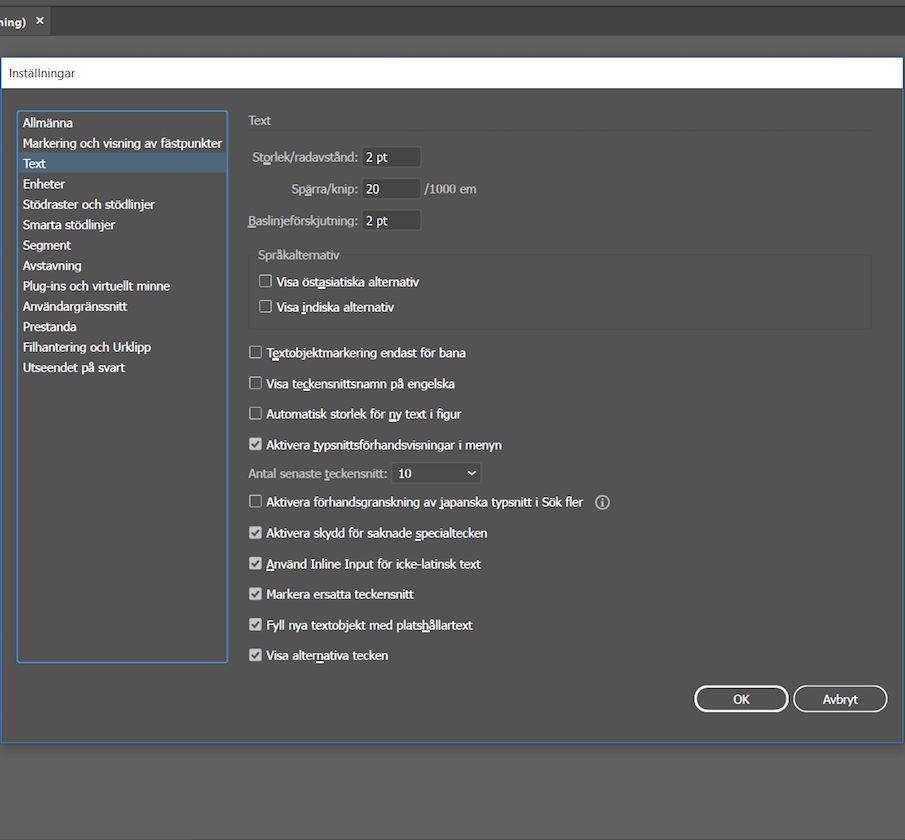The height and width of the screenshot is (840, 905).
Task: Disable Aktivera typsnittsförhandsvisningar i menyn
Action: click(x=255, y=445)
